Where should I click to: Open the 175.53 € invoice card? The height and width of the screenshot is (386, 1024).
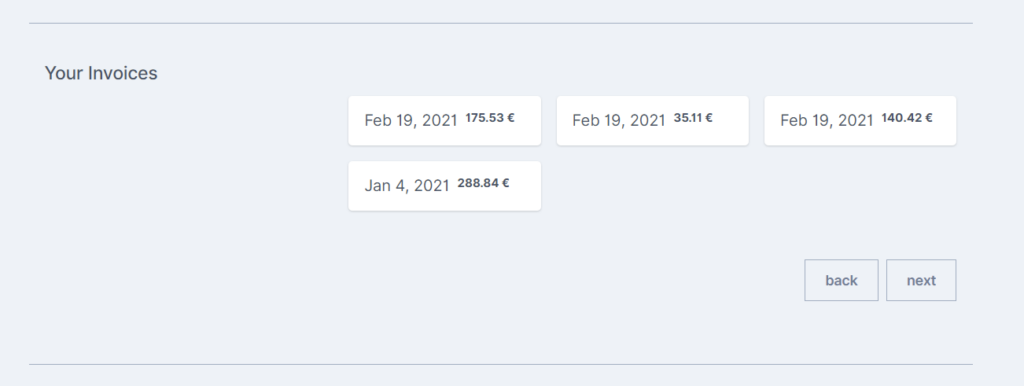(444, 121)
